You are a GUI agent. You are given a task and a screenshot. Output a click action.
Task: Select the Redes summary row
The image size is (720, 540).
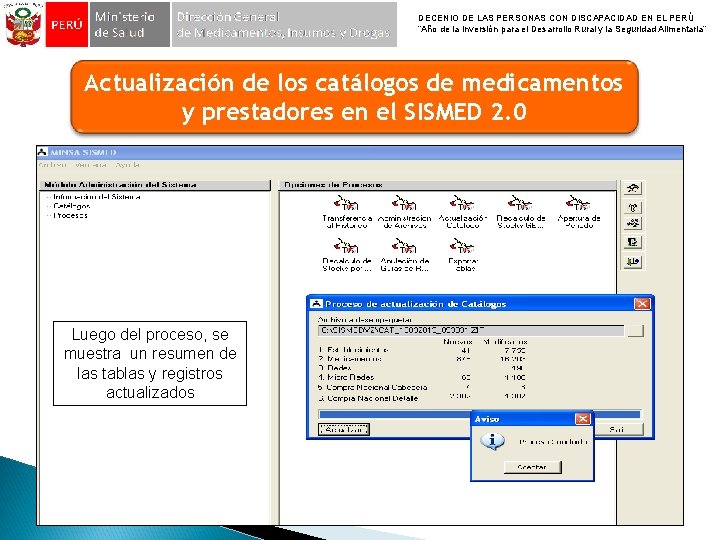coord(422,368)
